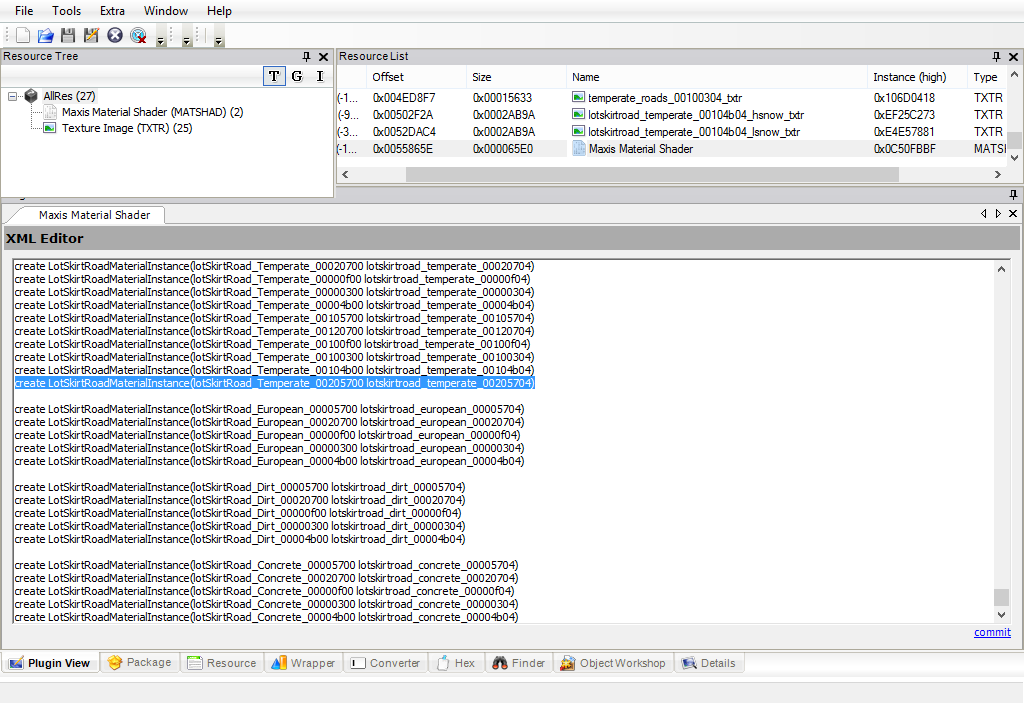Viewport: 1024px width, 703px height.
Task: Toggle the I instance view in Resource Tree
Action: click(x=320, y=76)
